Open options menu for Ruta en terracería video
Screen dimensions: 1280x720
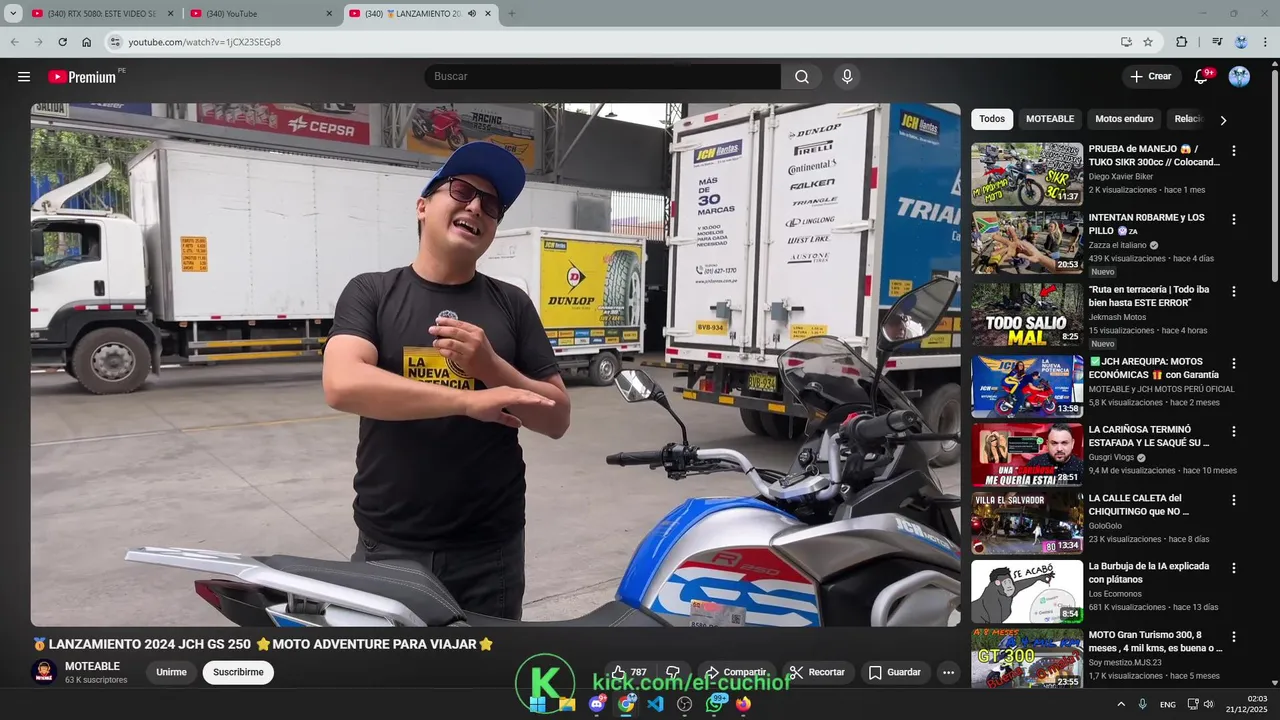coord(1233,291)
